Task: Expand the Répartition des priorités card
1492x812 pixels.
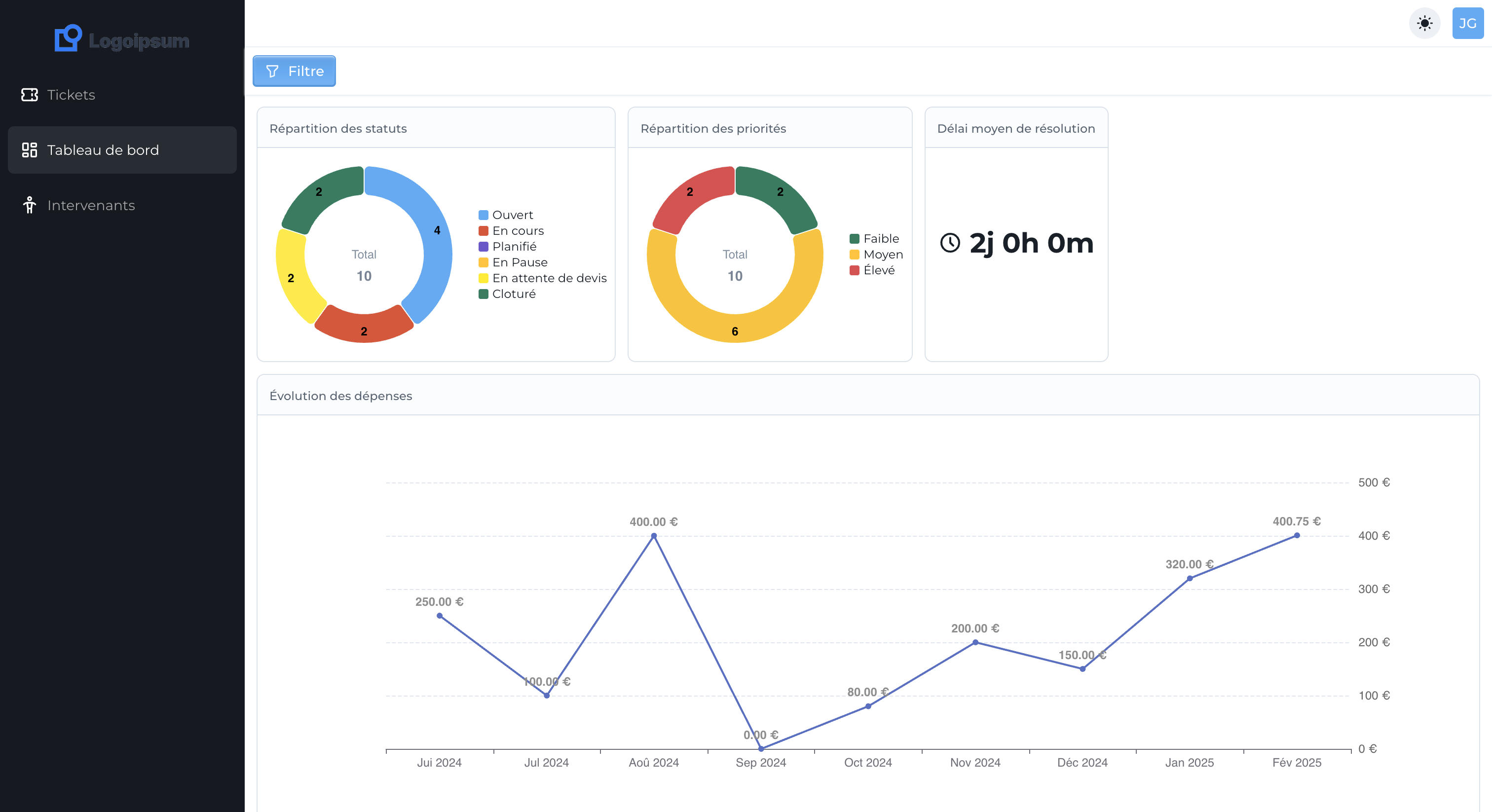Action: click(713, 128)
